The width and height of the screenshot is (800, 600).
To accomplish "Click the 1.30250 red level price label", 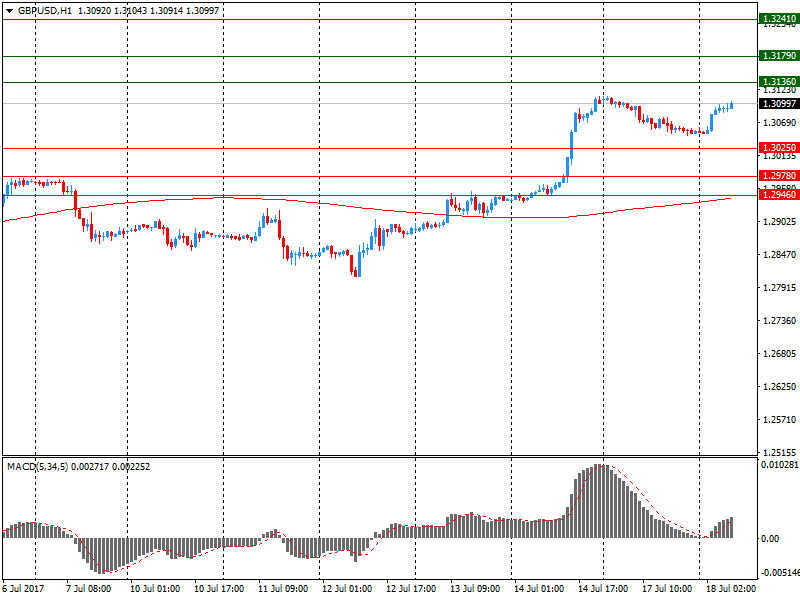I will [x=779, y=148].
